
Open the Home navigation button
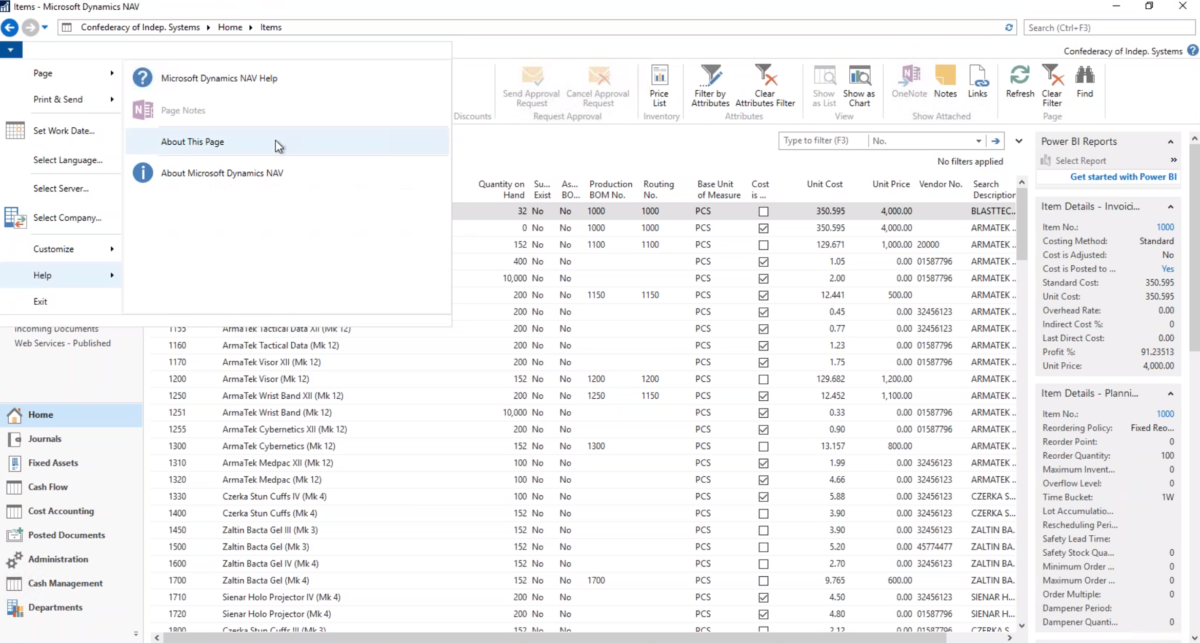pos(71,415)
